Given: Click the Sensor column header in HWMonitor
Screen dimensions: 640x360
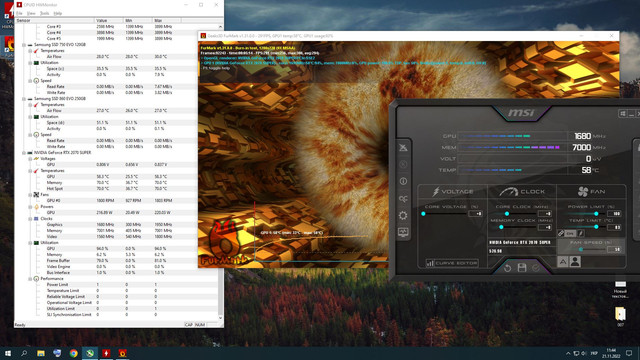Looking at the screenshot, I should tap(54, 20).
